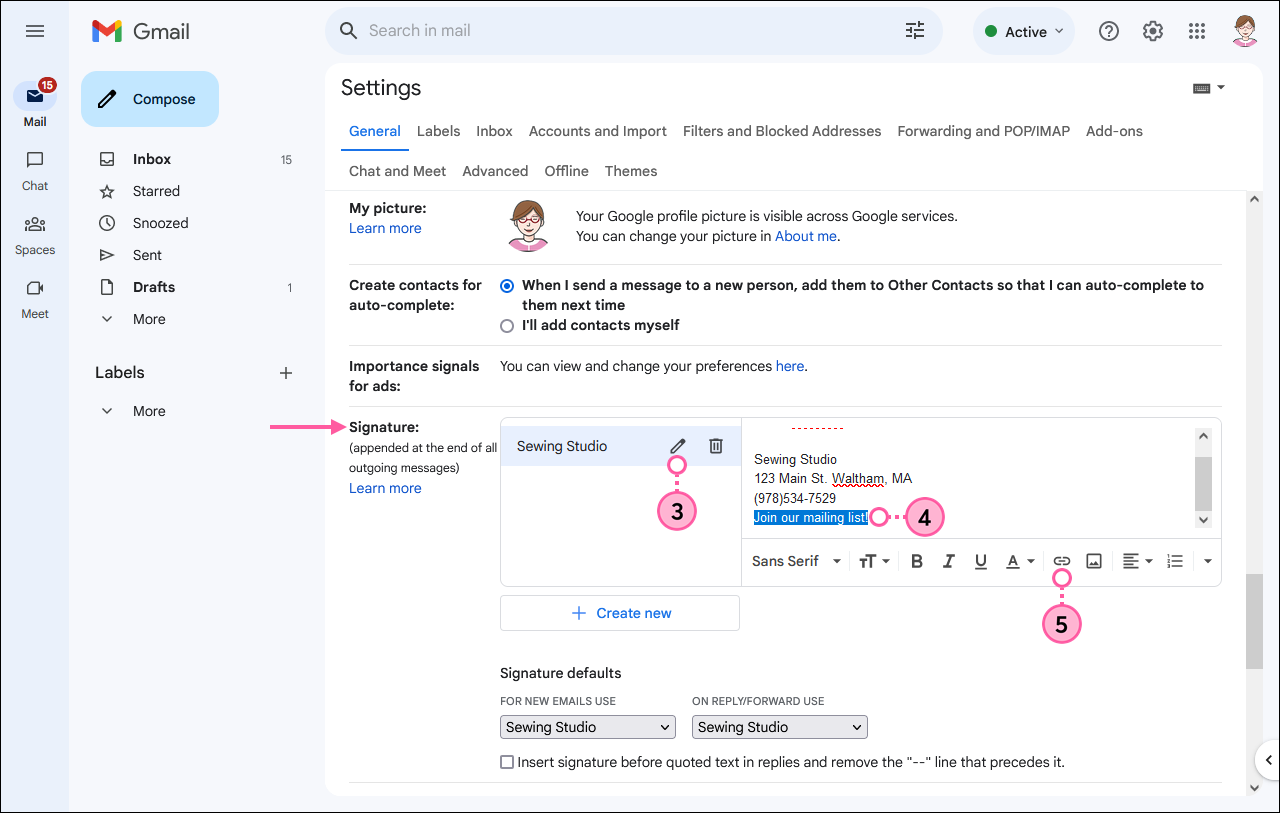1280x813 pixels.
Task: Toggle underline formatting in signature editor
Action: point(981,562)
